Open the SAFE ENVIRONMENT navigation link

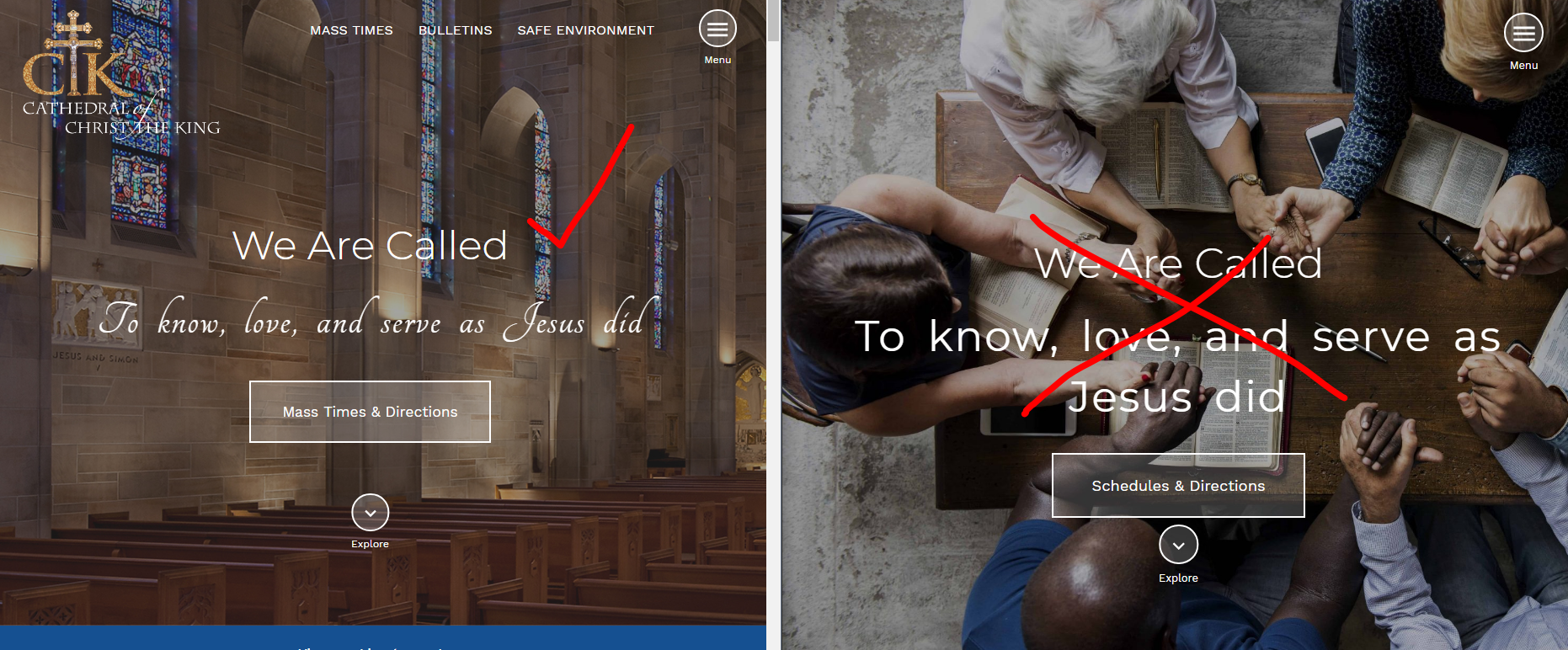click(585, 30)
